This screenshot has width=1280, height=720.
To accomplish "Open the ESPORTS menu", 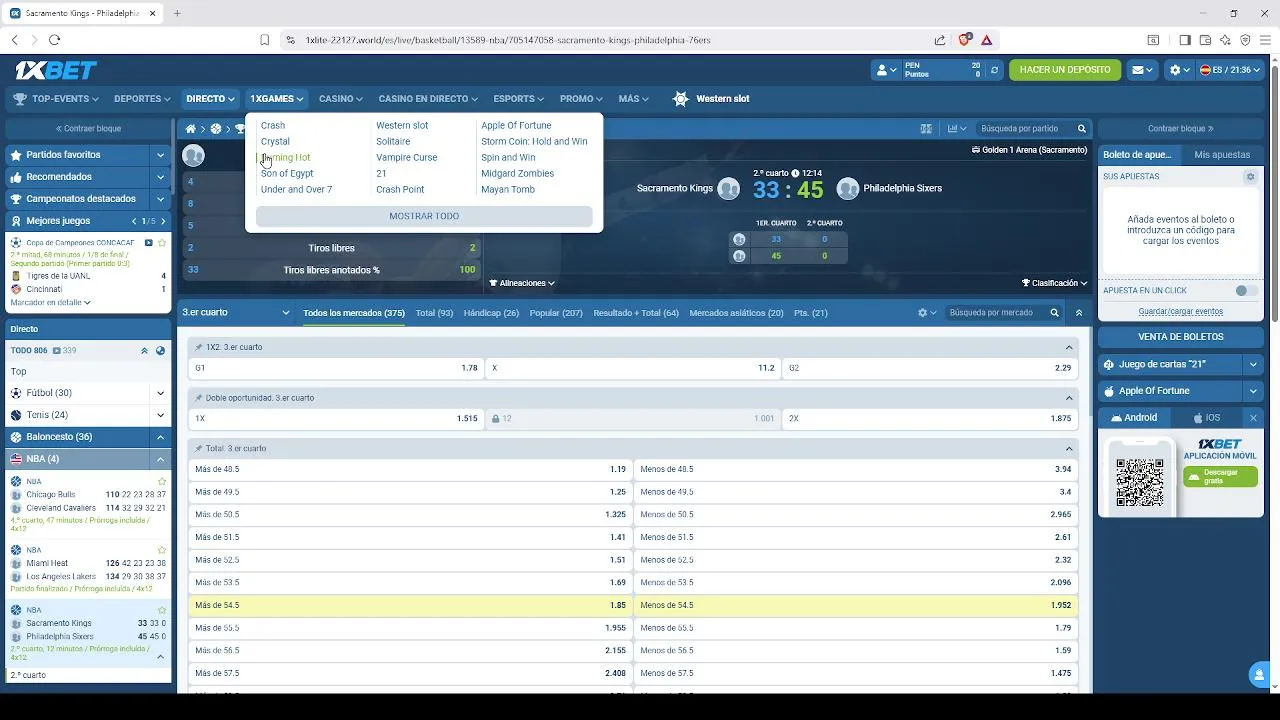I will (518, 99).
